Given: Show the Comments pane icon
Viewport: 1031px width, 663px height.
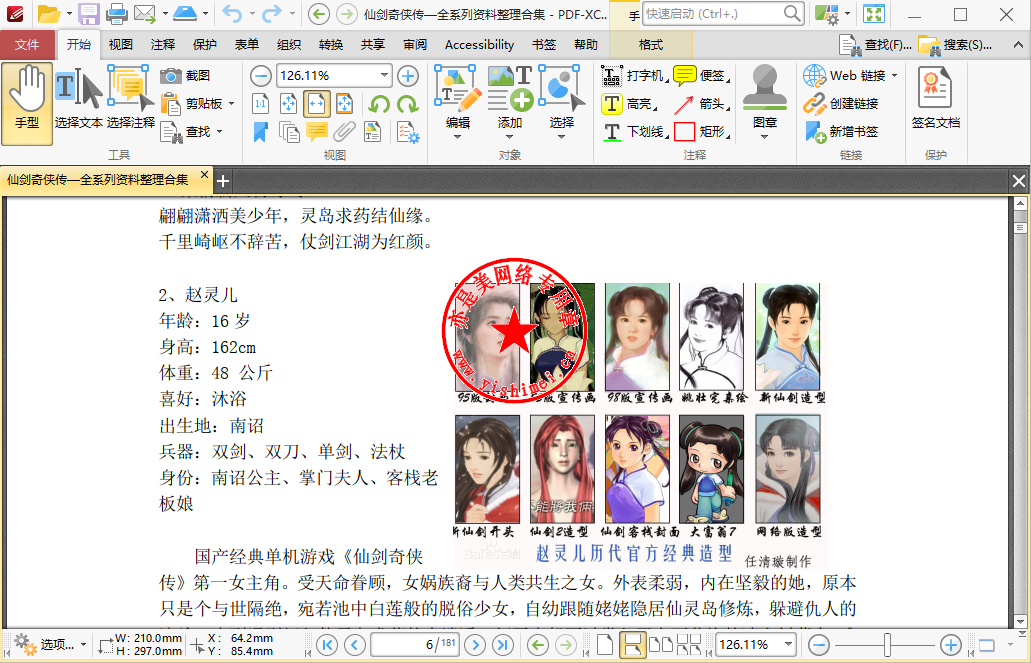Looking at the screenshot, I should tap(317, 132).
